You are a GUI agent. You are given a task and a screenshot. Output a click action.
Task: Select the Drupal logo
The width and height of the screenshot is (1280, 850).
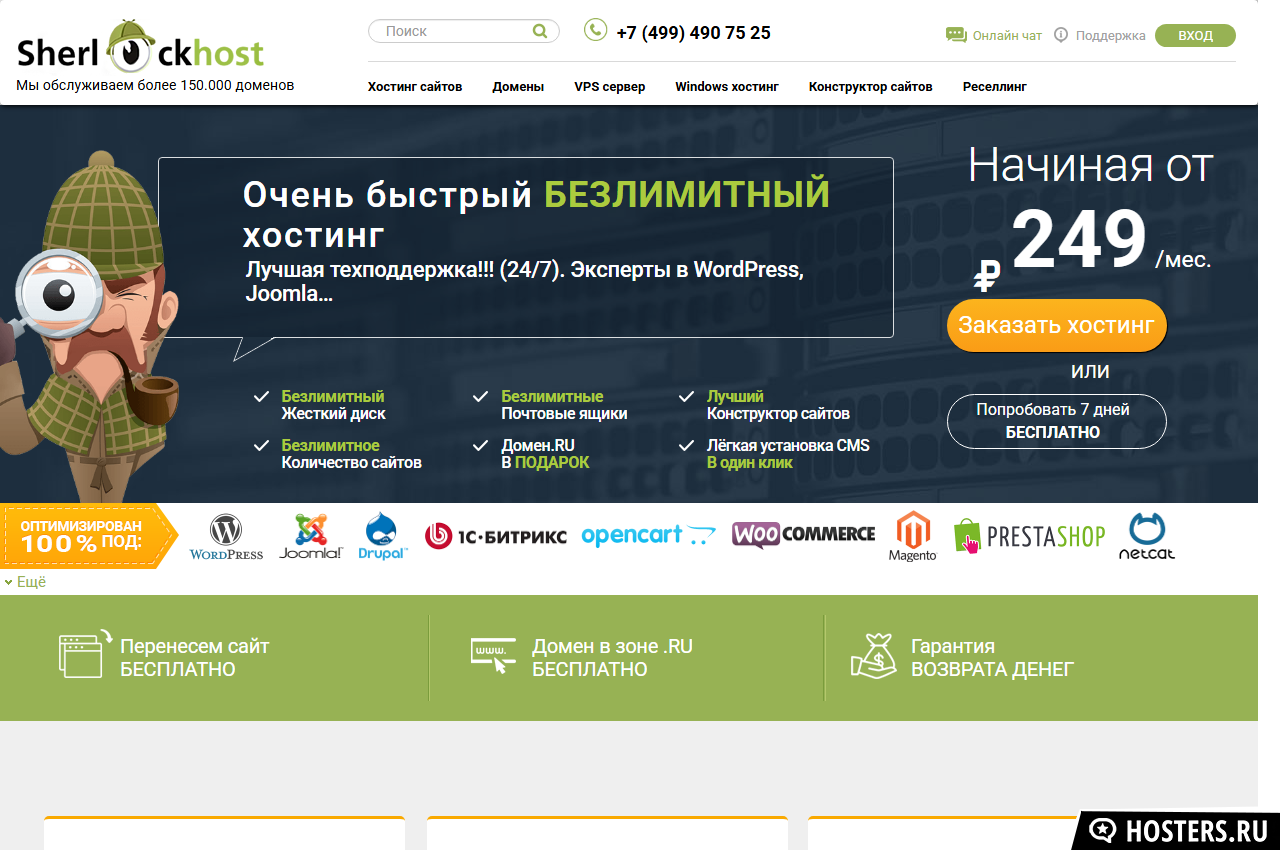(x=382, y=537)
